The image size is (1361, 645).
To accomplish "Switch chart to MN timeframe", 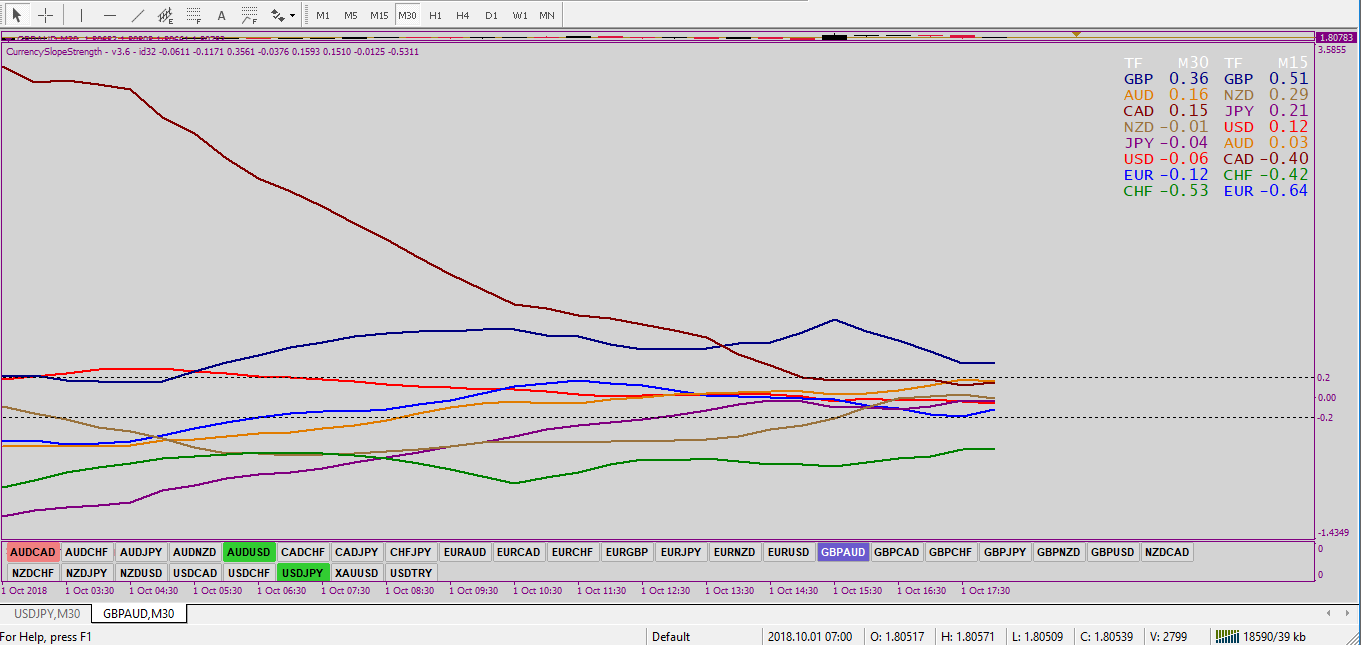I will (x=547, y=15).
